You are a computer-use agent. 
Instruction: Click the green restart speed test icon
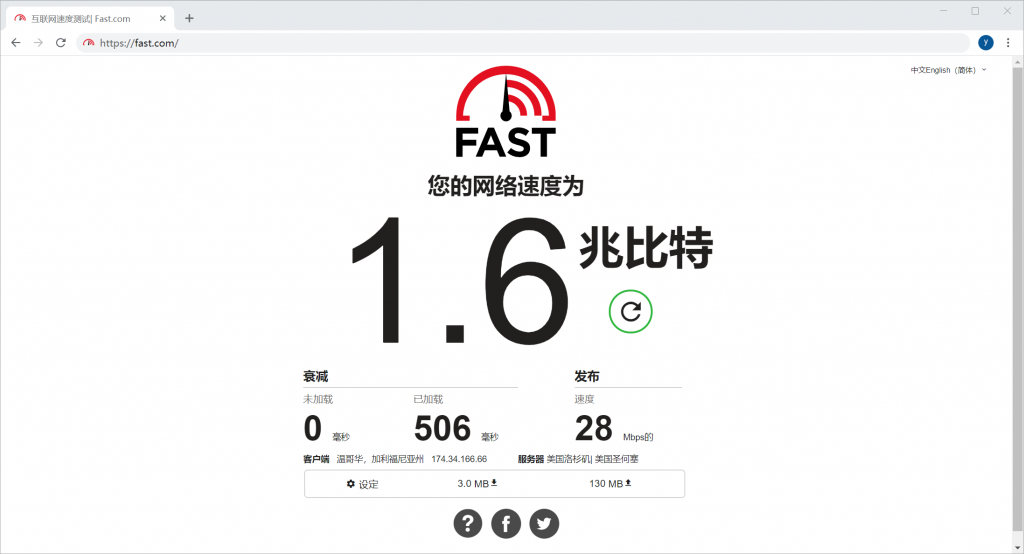pyautogui.click(x=630, y=312)
